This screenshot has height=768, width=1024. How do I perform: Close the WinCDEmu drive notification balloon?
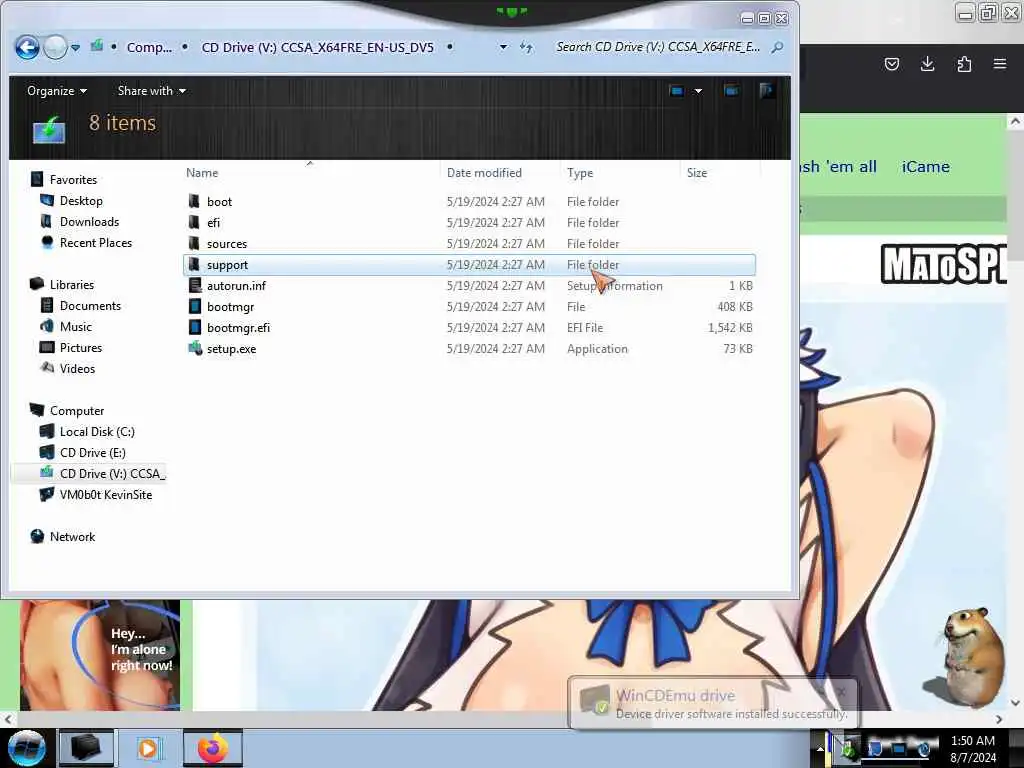[842, 691]
